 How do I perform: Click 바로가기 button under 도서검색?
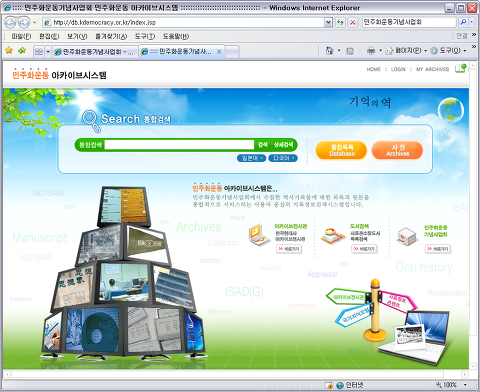click(364, 249)
